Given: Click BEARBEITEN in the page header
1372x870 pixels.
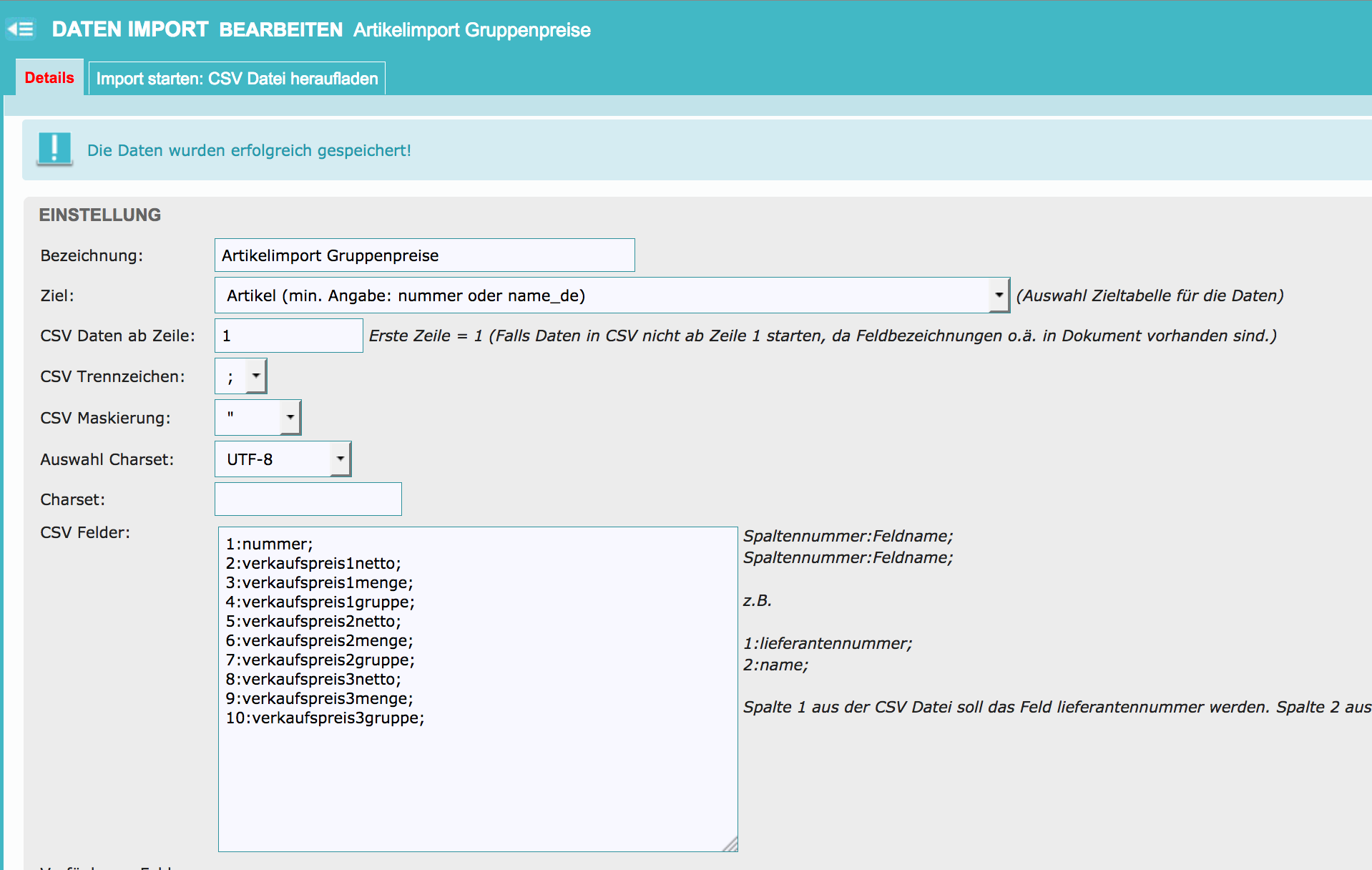Looking at the screenshot, I should 280,30.
